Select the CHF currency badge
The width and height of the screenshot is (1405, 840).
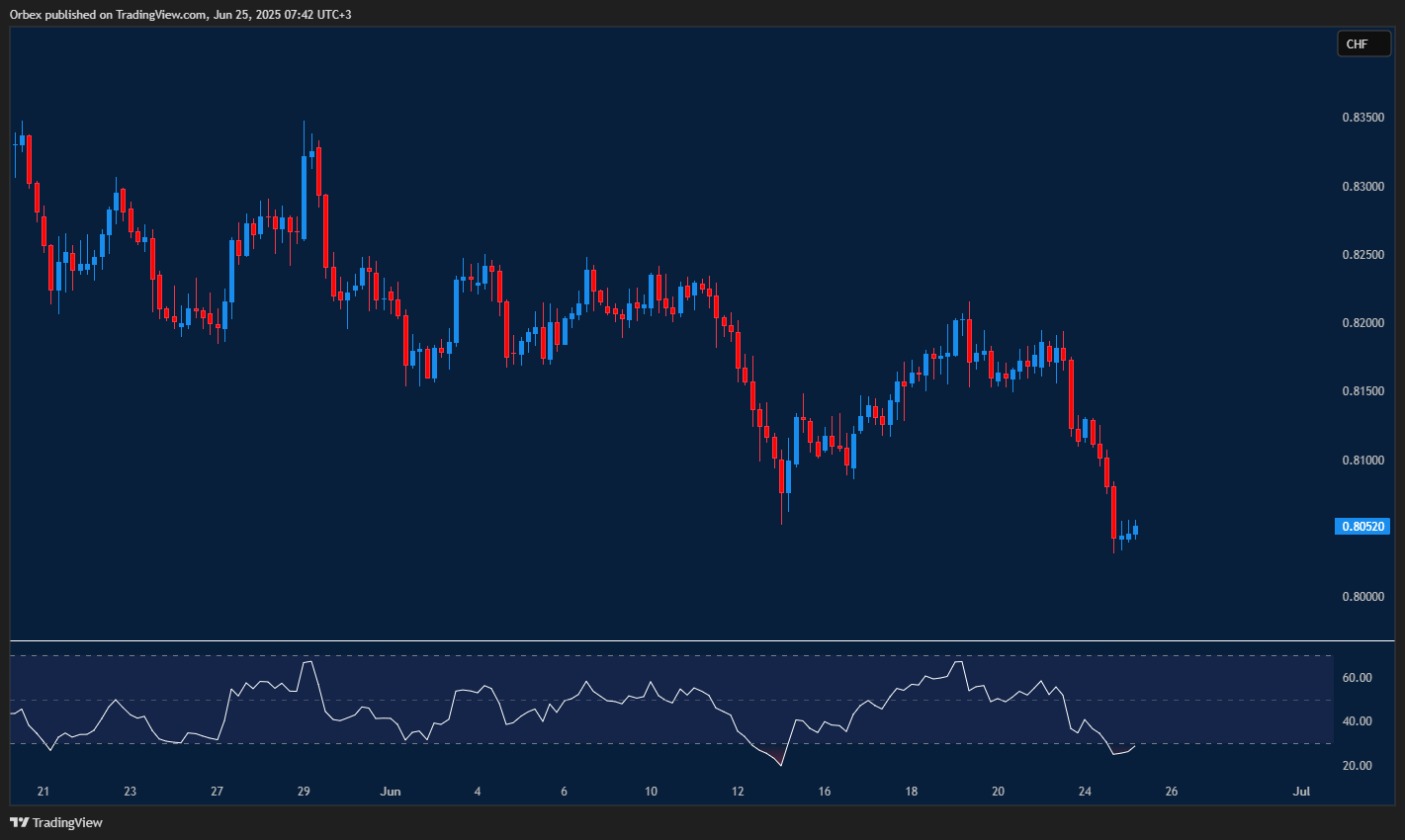[x=1363, y=43]
